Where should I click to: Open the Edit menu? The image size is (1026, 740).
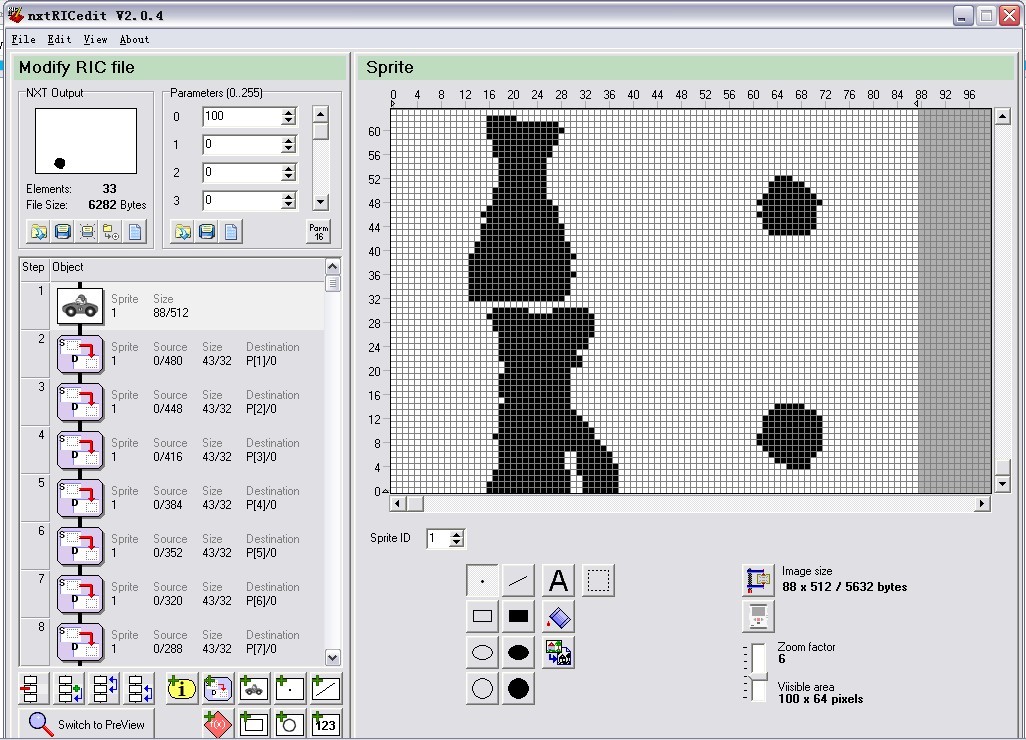[60, 39]
